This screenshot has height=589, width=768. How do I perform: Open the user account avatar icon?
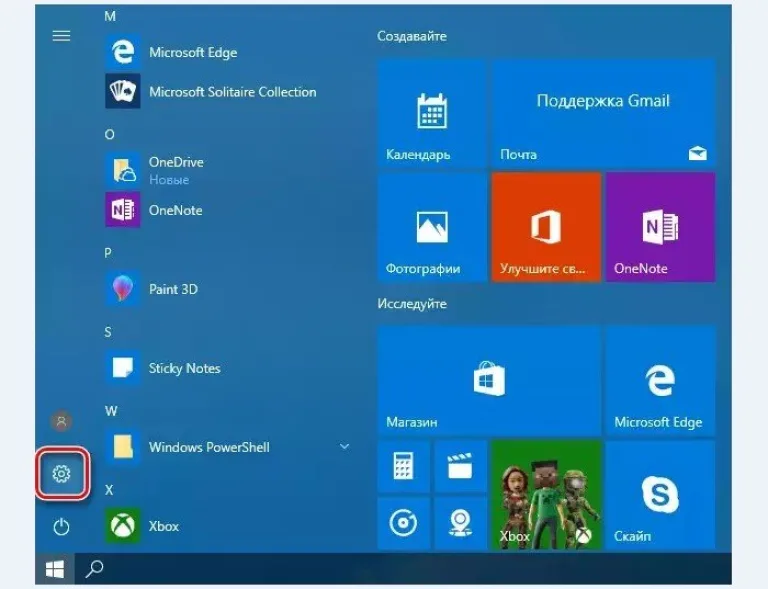coord(61,421)
